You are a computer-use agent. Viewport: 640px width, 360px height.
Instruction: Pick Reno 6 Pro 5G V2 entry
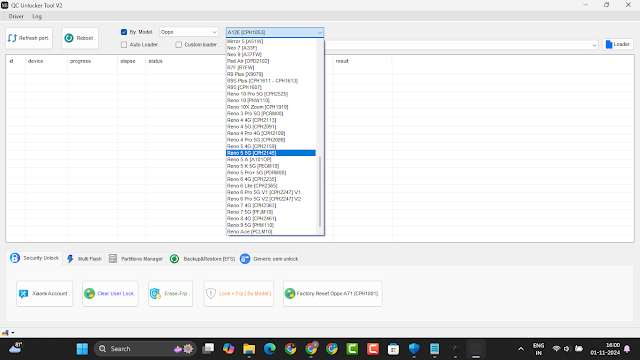(271, 199)
